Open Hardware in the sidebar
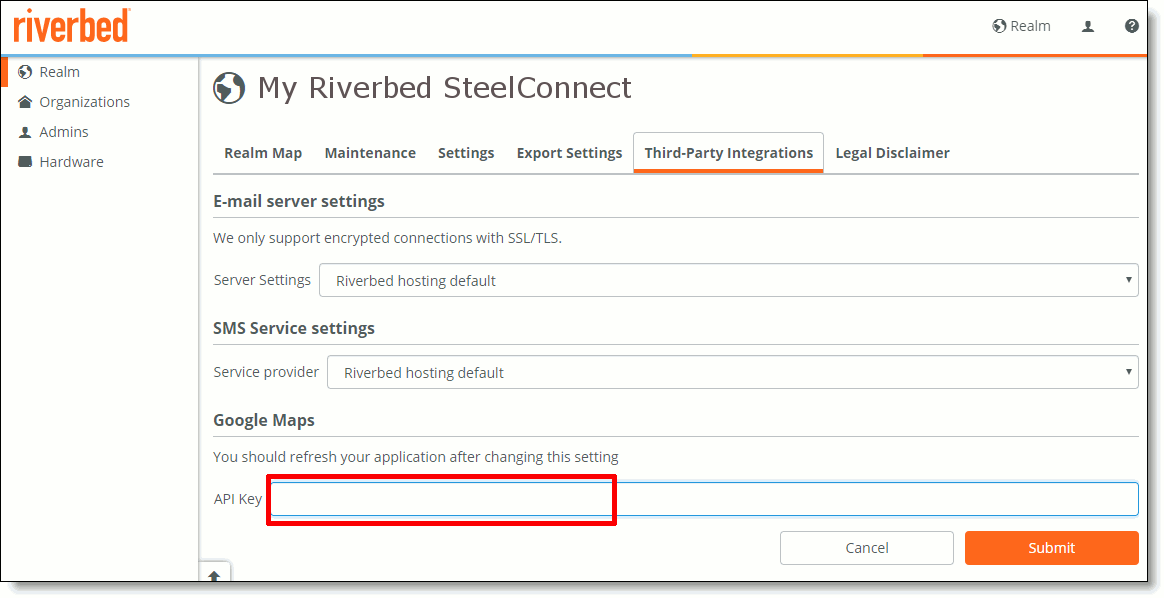1164x598 pixels. coord(71,162)
